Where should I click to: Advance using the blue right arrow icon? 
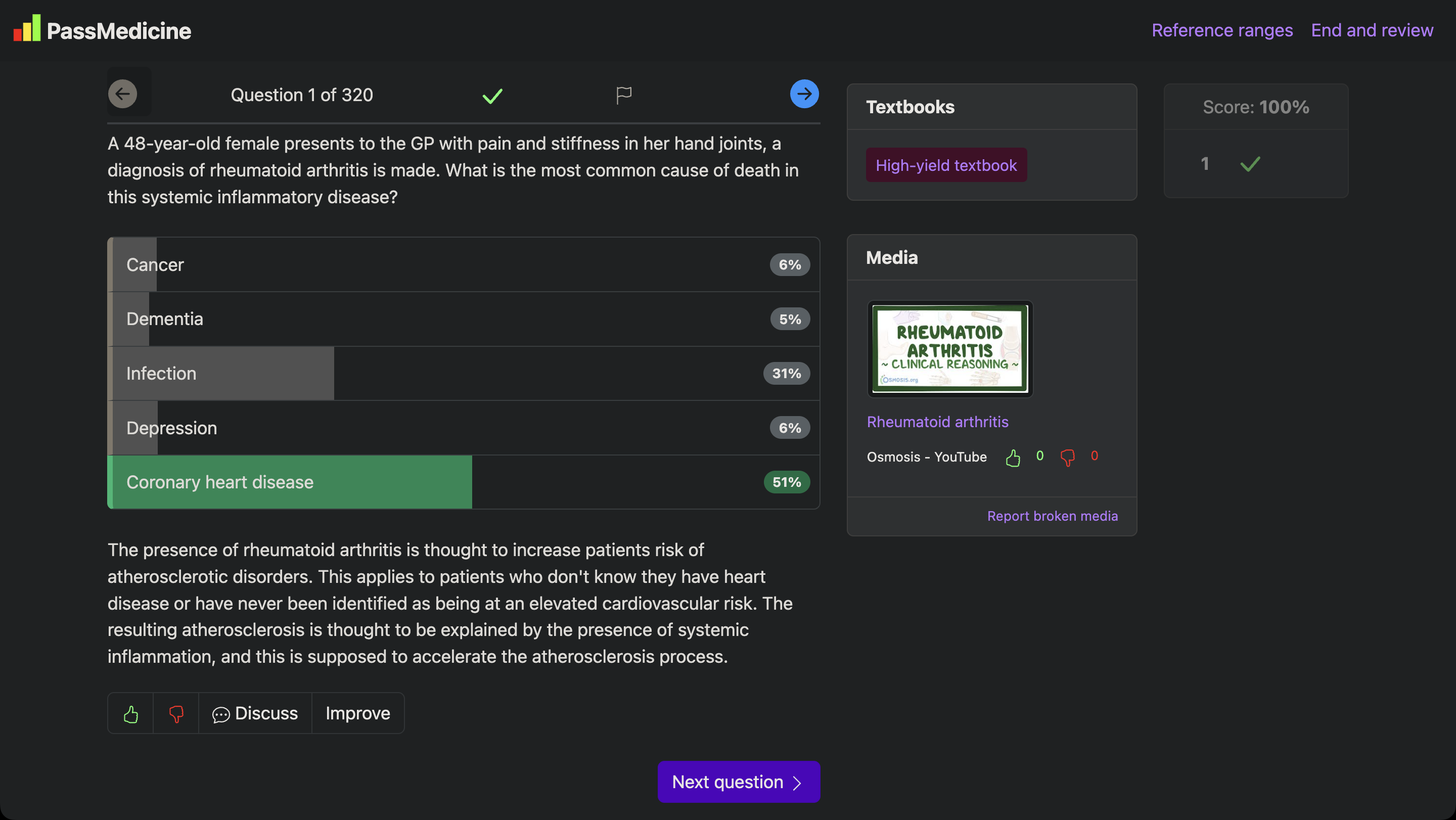tap(804, 94)
